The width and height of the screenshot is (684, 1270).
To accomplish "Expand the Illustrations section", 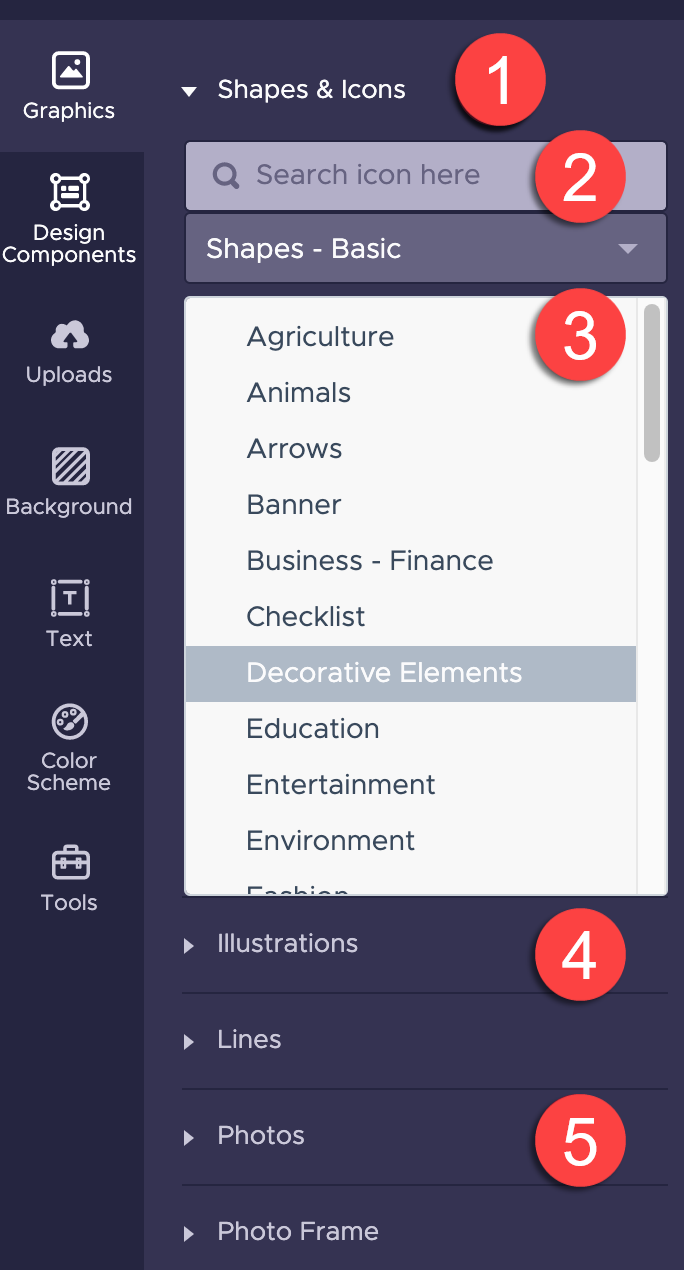I will coord(287,943).
